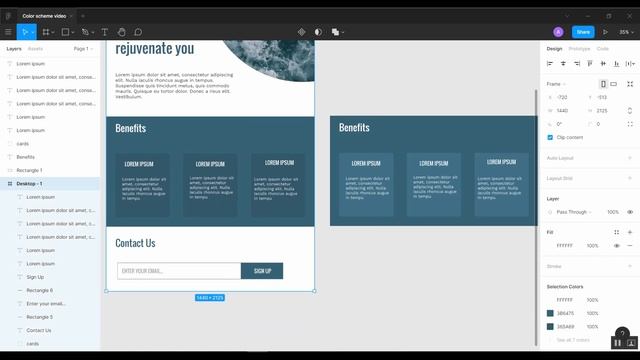Set frame to landscape orientation
Screen dimensions: 640x360
coord(613,84)
